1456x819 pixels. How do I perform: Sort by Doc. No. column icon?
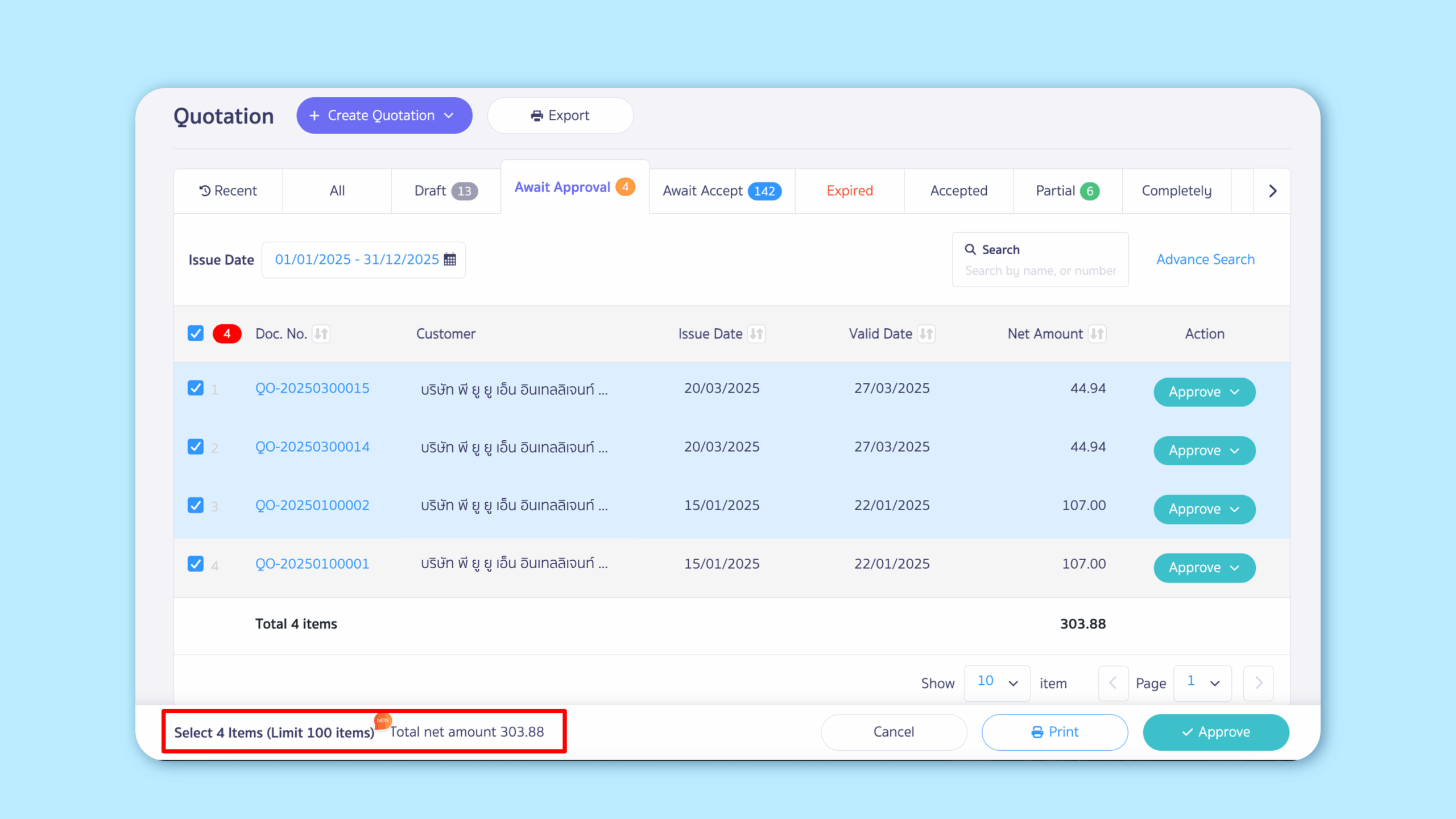point(321,334)
